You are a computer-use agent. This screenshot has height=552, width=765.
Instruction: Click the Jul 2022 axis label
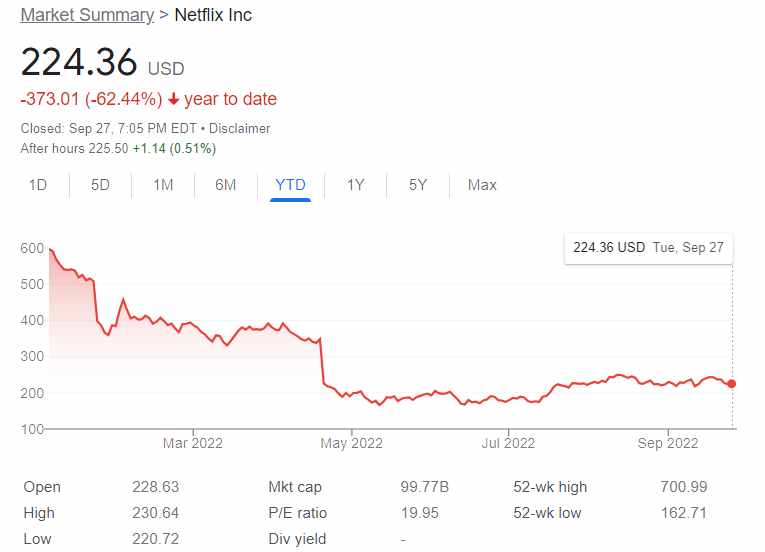(x=508, y=443)
